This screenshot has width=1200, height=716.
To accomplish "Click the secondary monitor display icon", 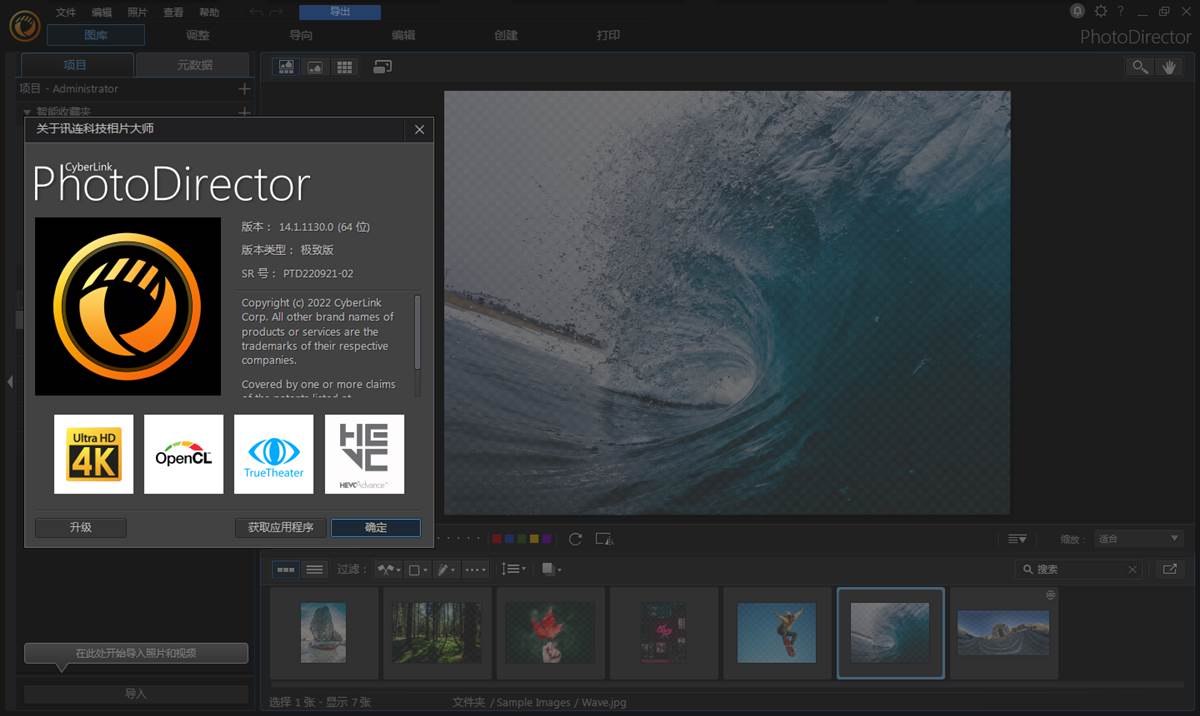I will pos(382,67).
